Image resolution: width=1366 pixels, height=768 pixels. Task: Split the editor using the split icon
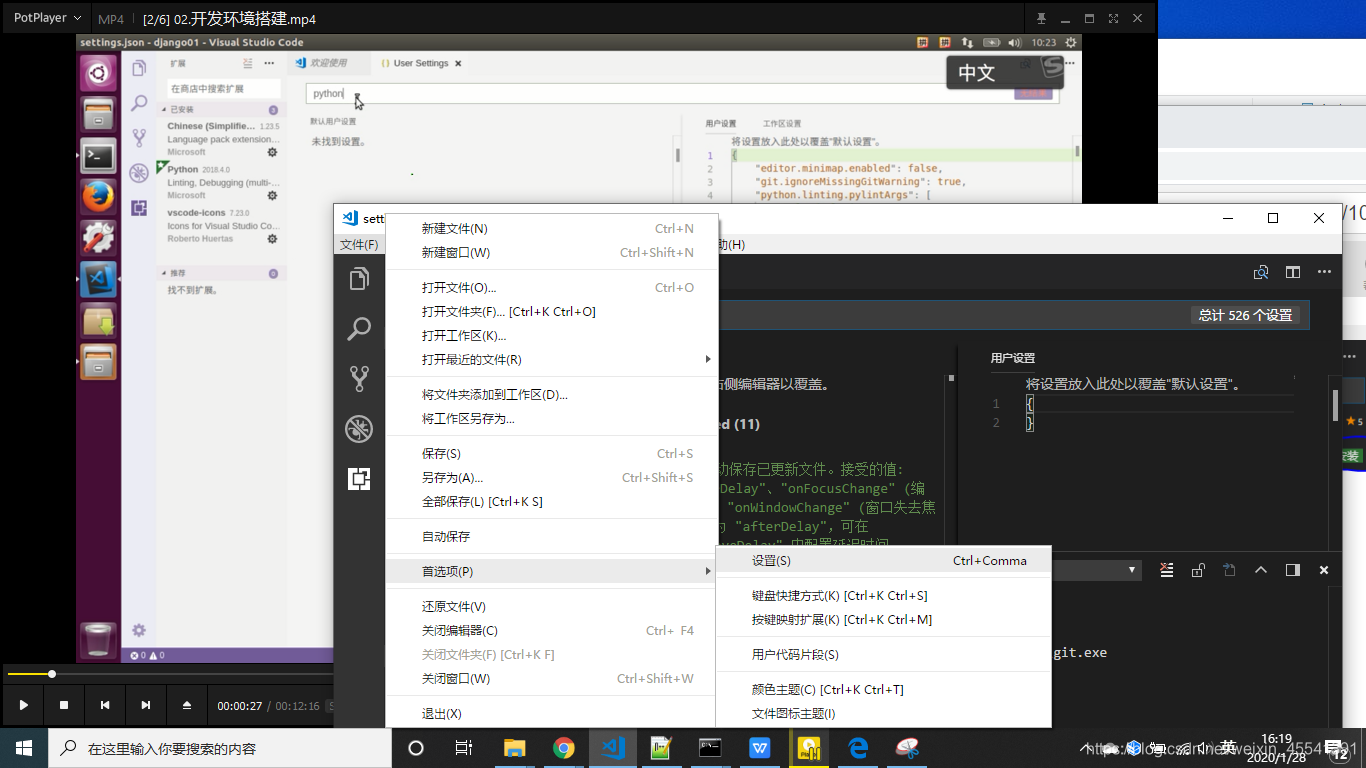[x=1293, y=271]
